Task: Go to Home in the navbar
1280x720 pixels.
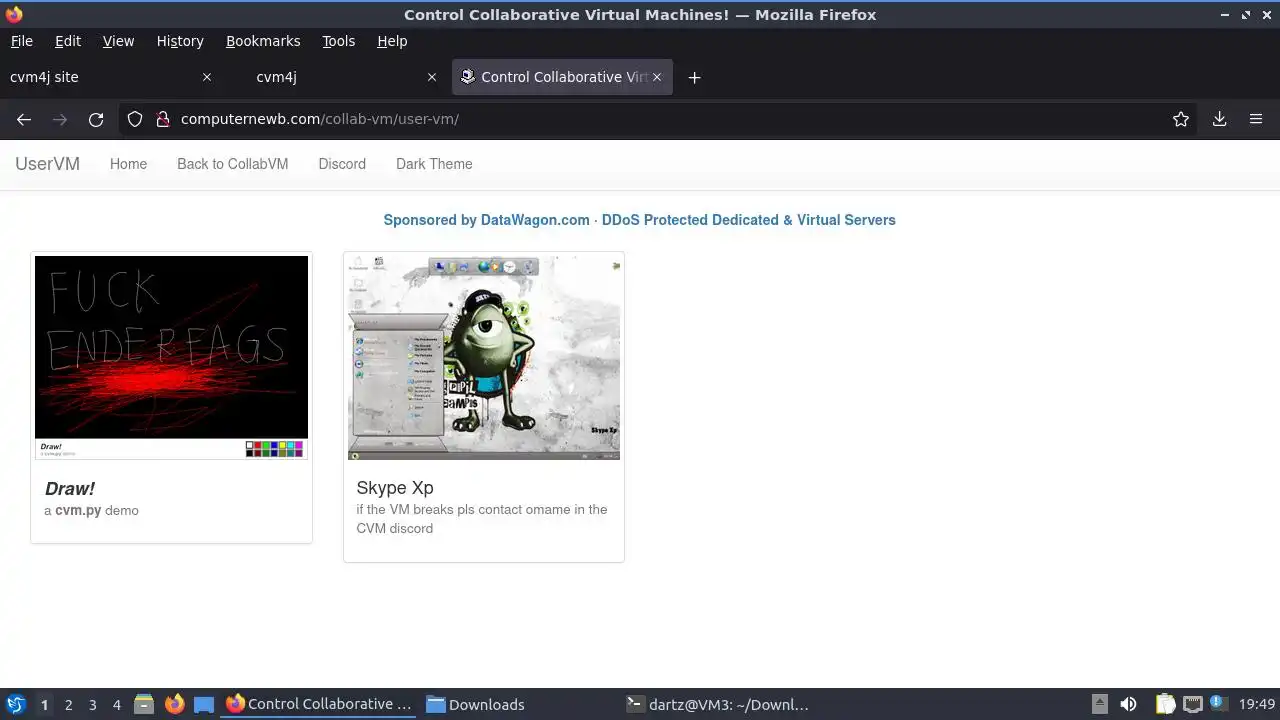Action: pyautogui.click(x=128, y=164)
